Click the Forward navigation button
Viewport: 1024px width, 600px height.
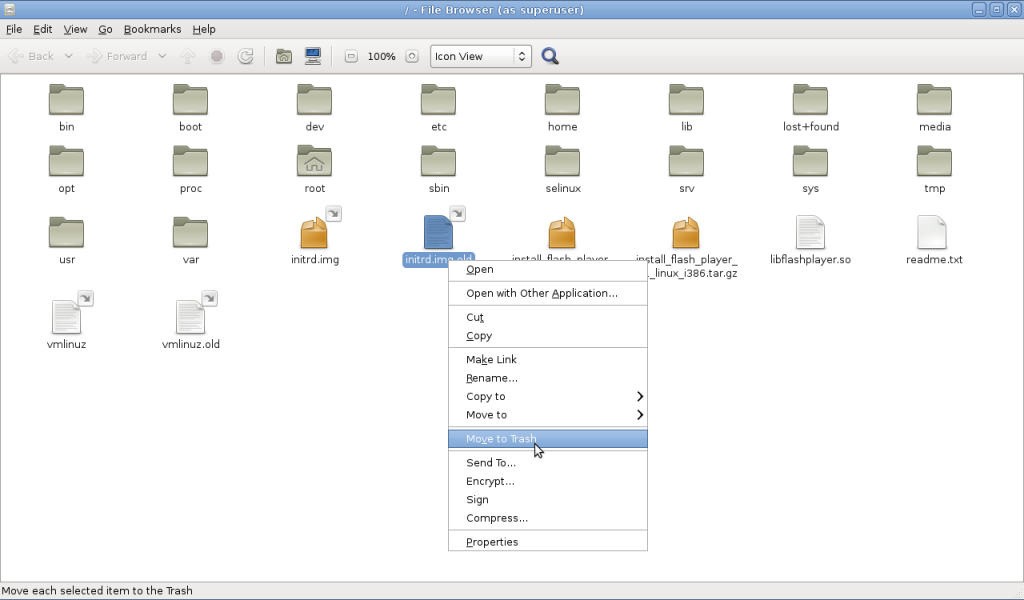pos(118,56)
